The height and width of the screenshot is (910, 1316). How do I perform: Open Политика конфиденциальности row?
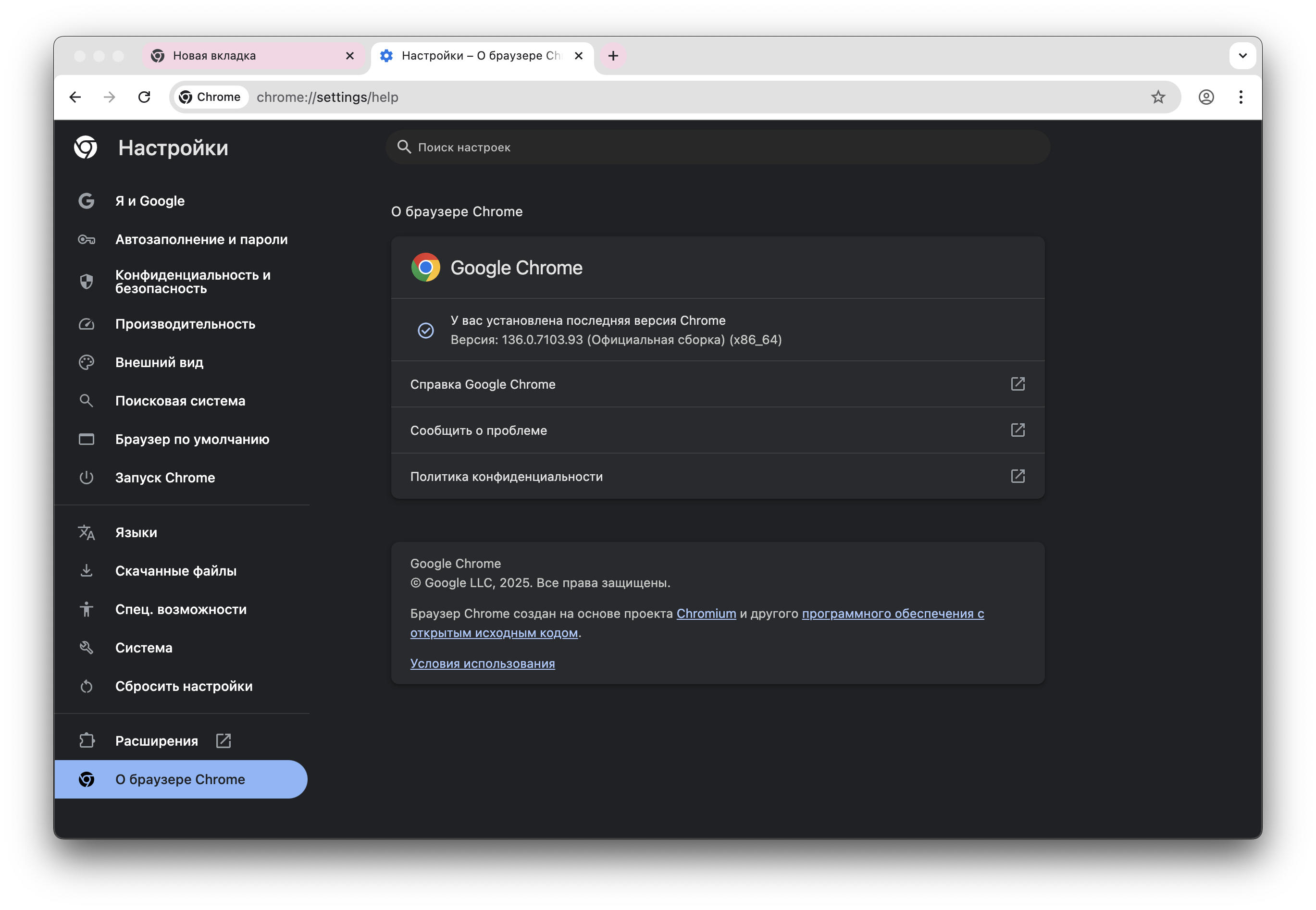(x=718, y=477)
